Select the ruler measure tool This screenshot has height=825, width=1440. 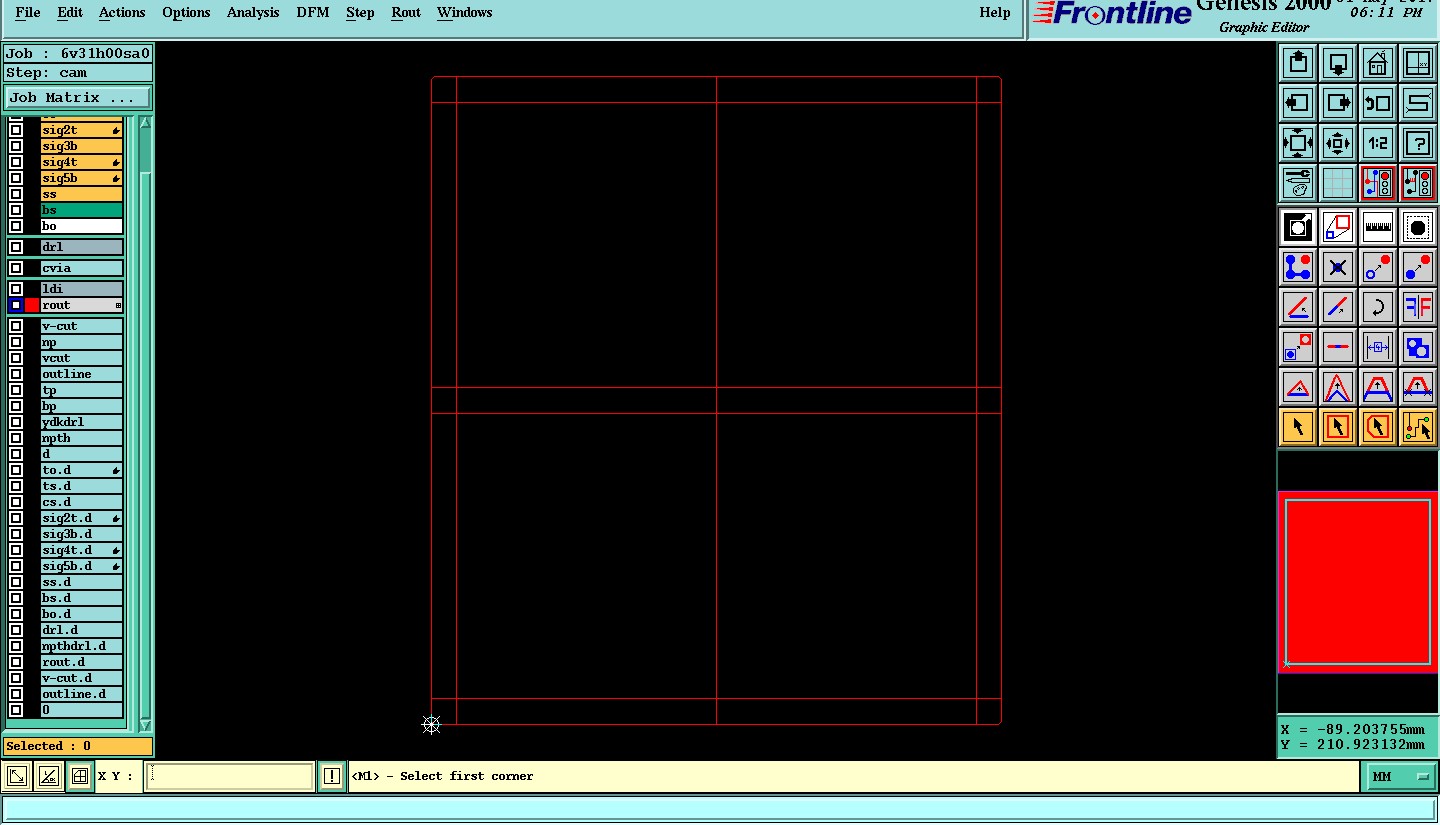tap(1378, 228)
